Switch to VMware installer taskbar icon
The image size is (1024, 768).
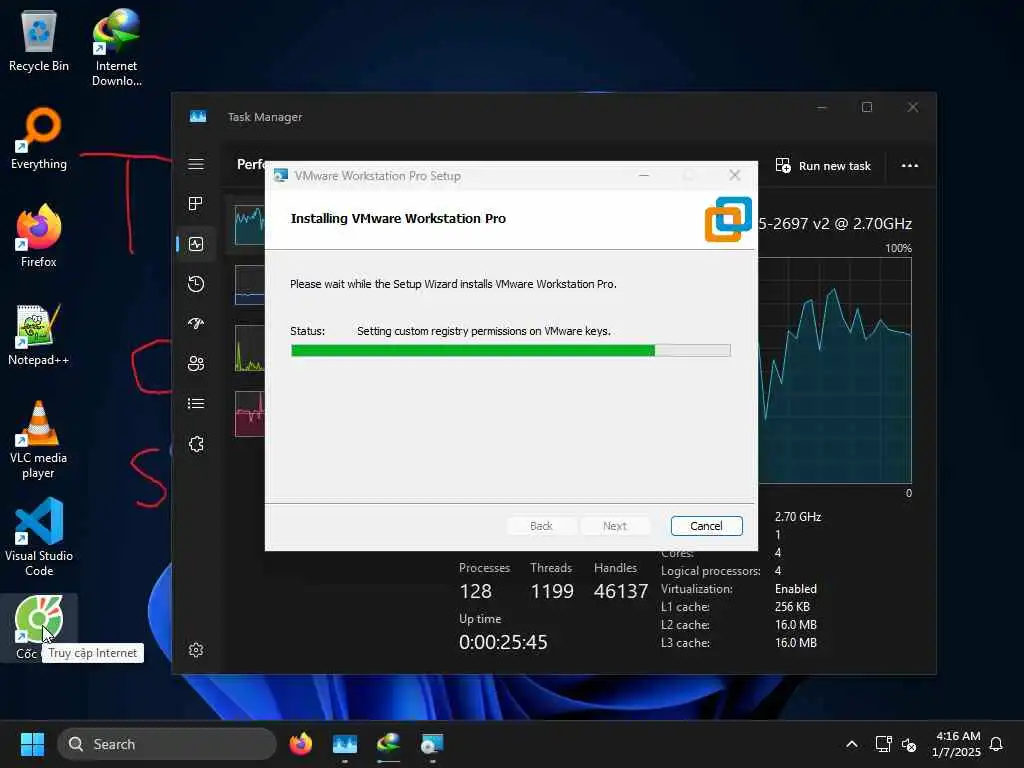coord(432,744)
